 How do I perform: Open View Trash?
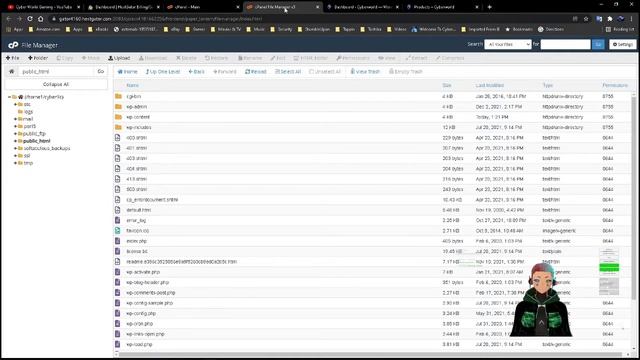coord(365,71)
